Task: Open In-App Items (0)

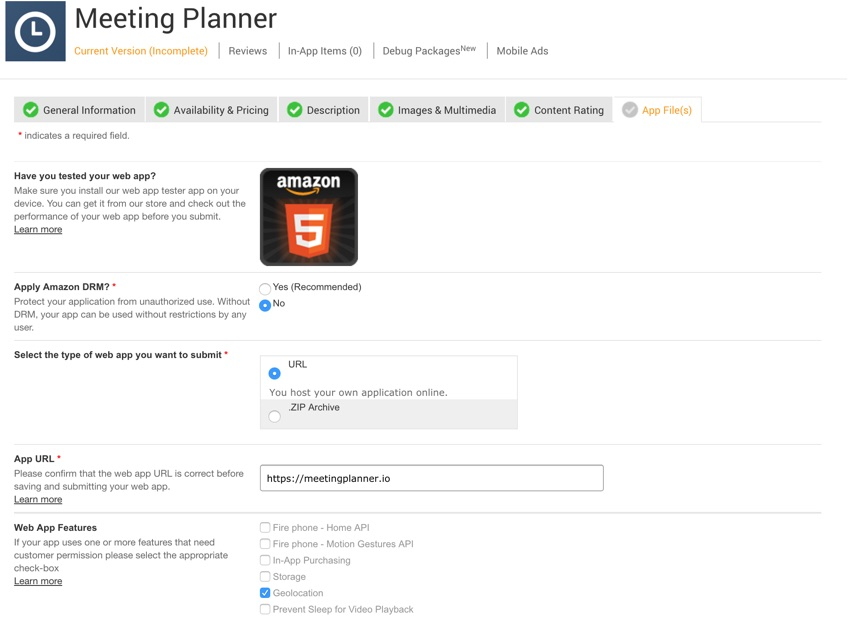Action: (325, 51)
